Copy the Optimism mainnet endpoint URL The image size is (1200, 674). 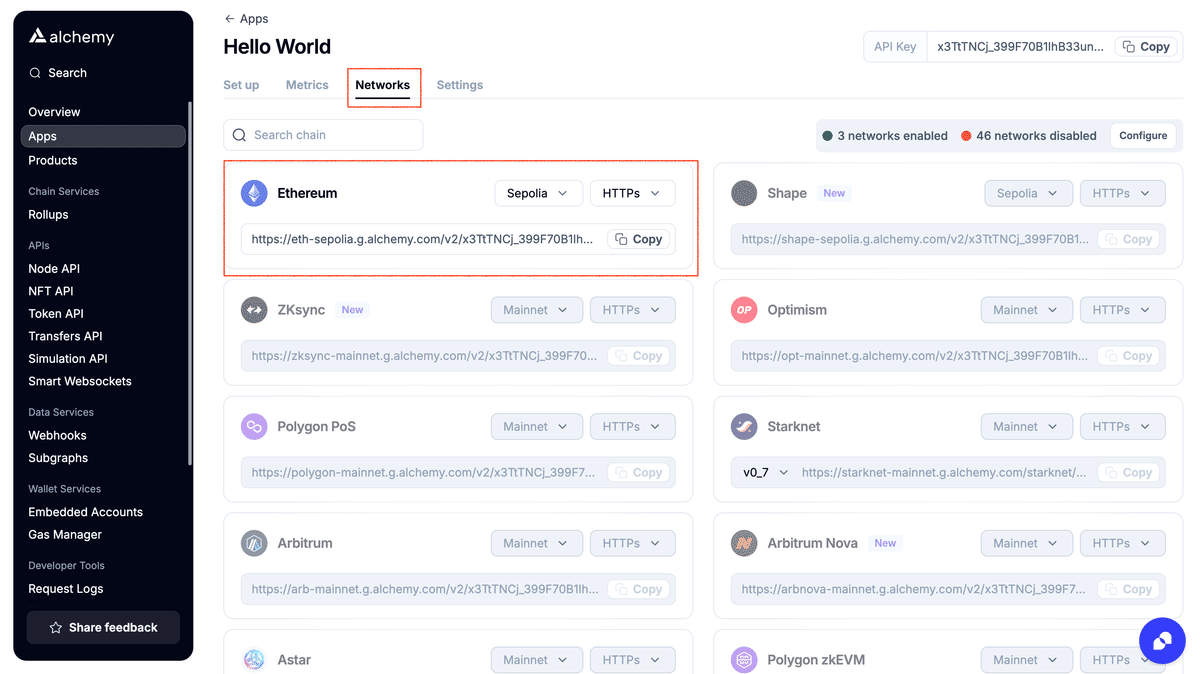(x=1128, y=356)
